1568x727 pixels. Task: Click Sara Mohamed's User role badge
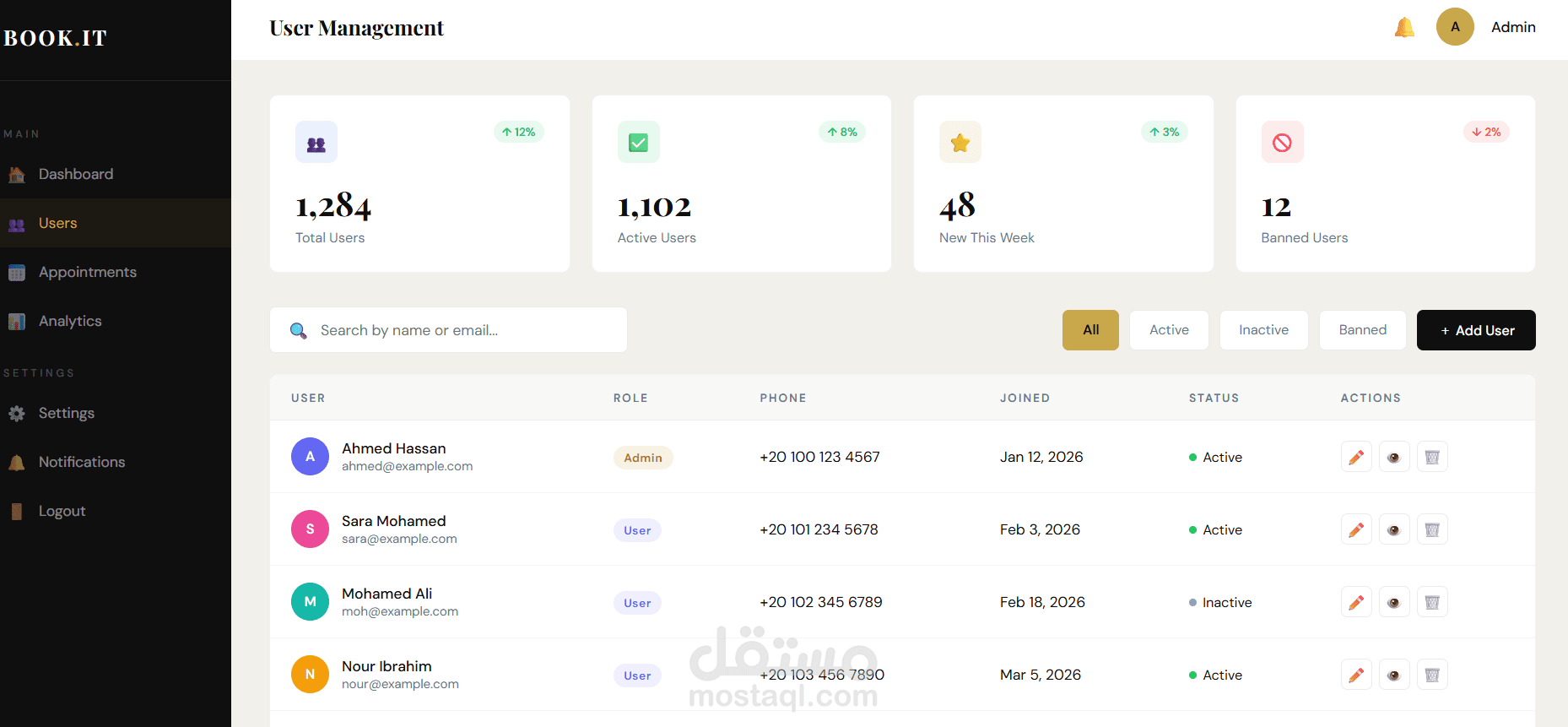tap(637, 530)
